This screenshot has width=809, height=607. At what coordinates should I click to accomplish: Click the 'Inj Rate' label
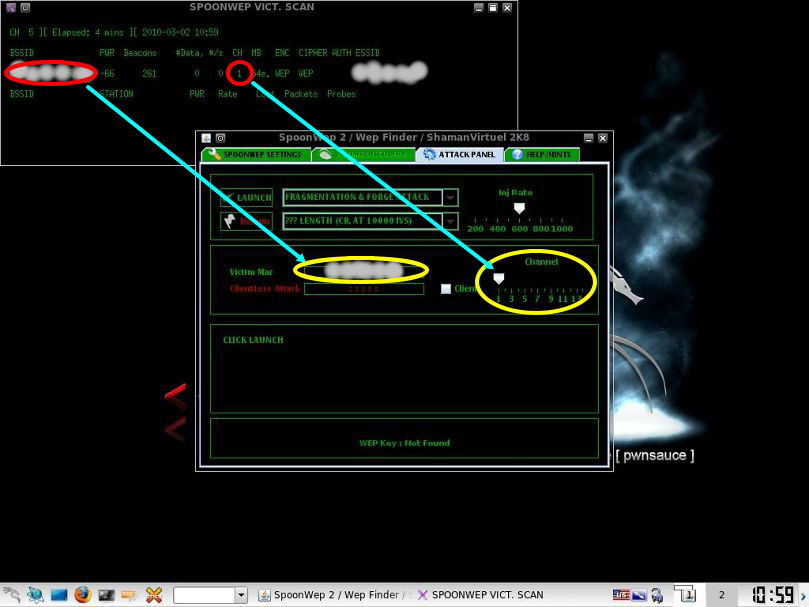click(515, 193)
